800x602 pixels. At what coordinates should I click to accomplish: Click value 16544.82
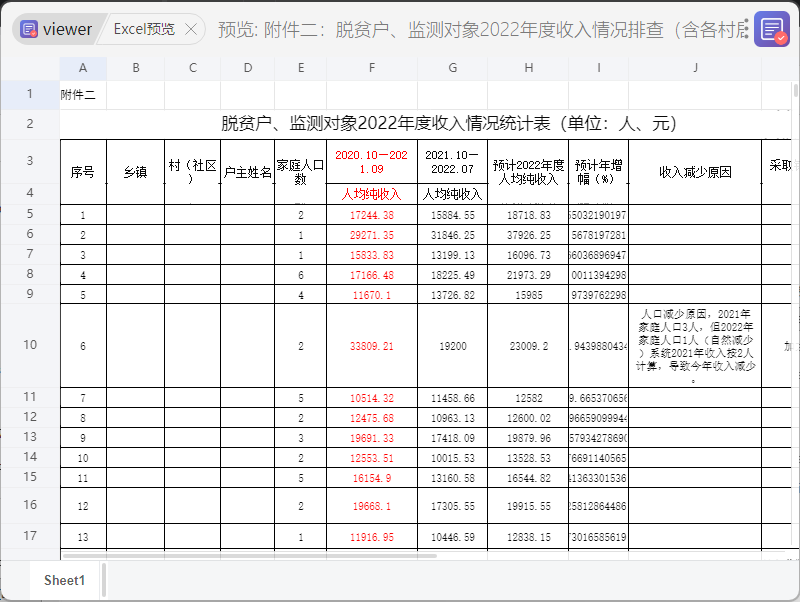[528, 478]
